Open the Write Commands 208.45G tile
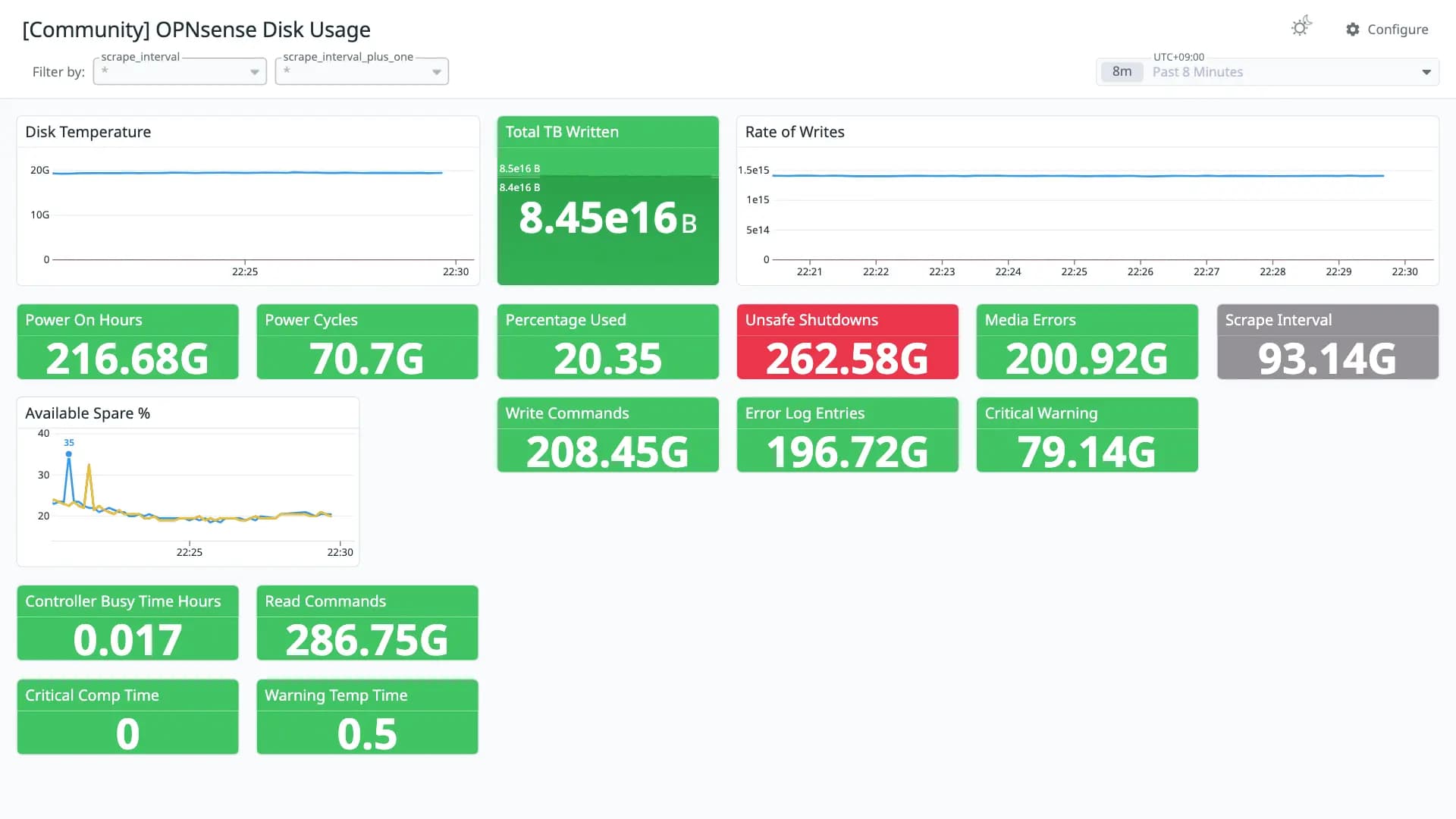The height and width of the screenshot is (819, 1456). point(607,435)
